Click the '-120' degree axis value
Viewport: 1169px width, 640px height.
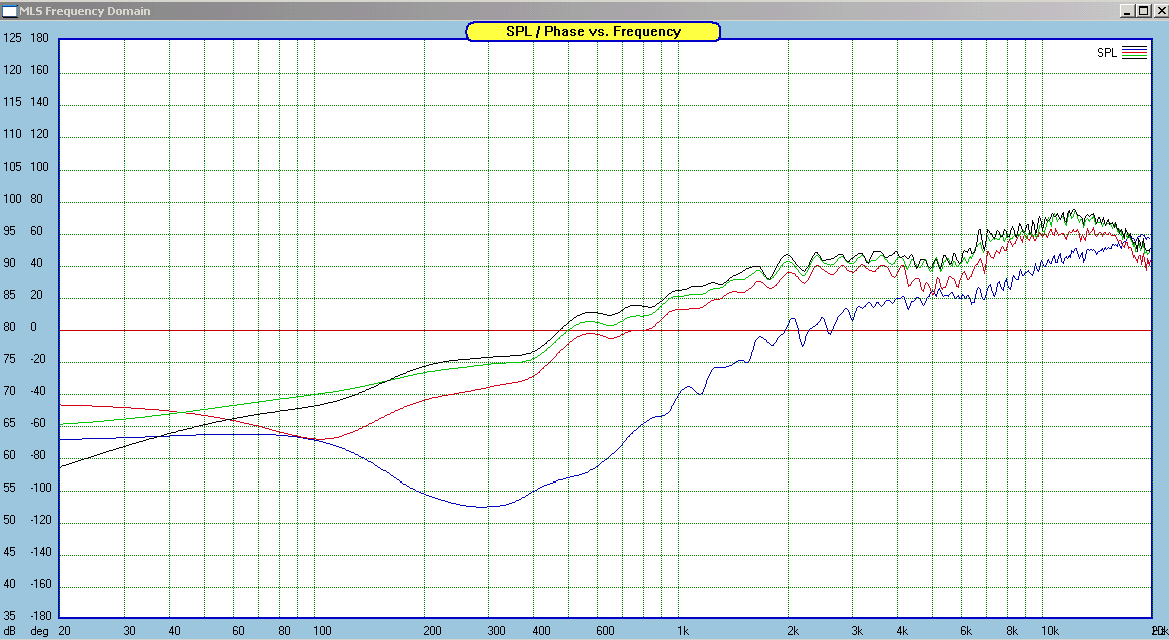coord(41,521)
